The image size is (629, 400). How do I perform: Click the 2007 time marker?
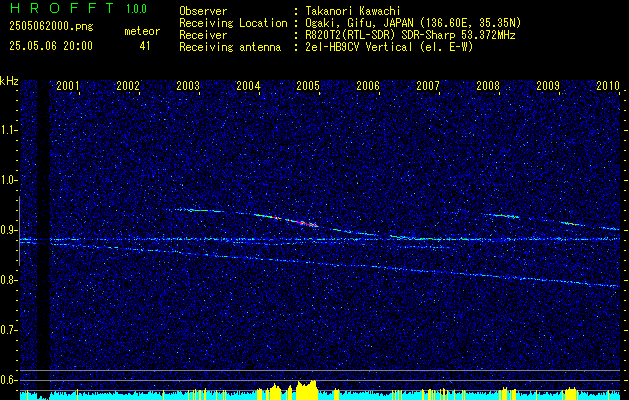[x=428, y=85]
